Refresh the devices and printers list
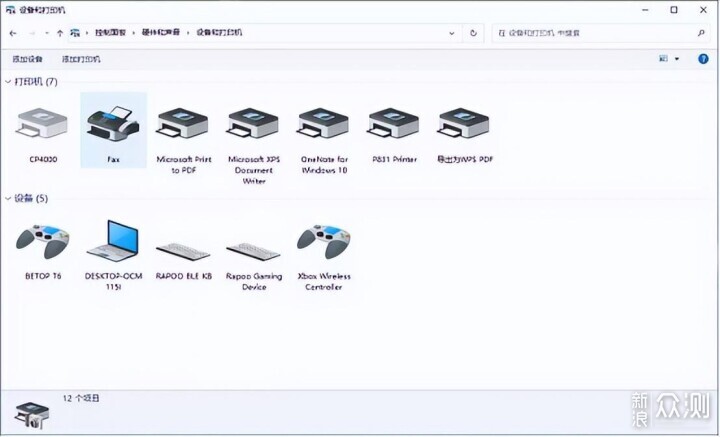Viewport: 720px width, 437px height. tap(473, 33)
